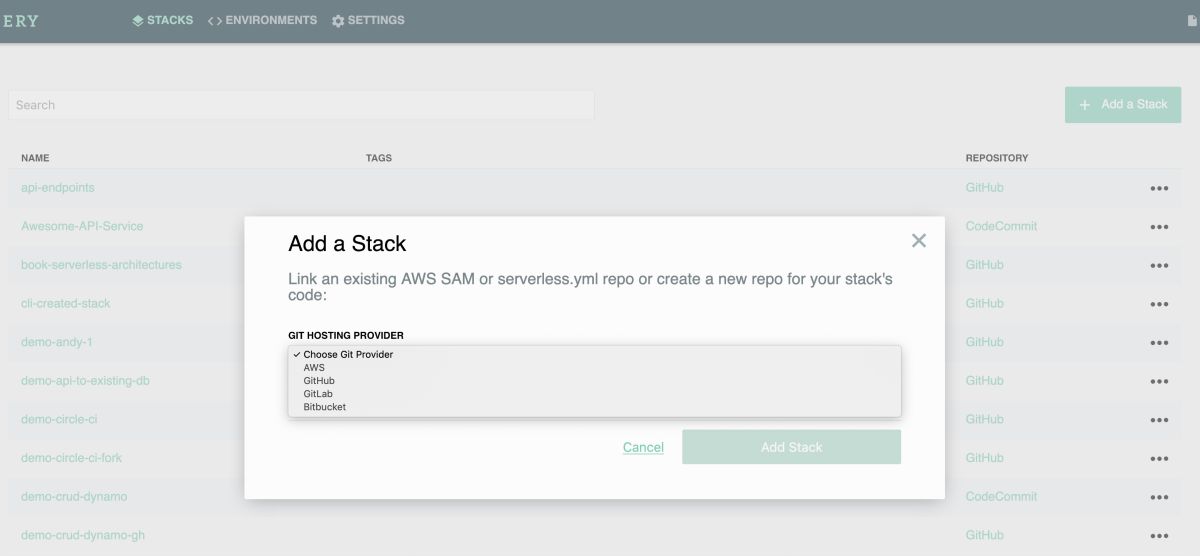Open three-dot menu for demo-andy-1
The height and width of the screenshot is (556, 1200).
[1159, 343]
